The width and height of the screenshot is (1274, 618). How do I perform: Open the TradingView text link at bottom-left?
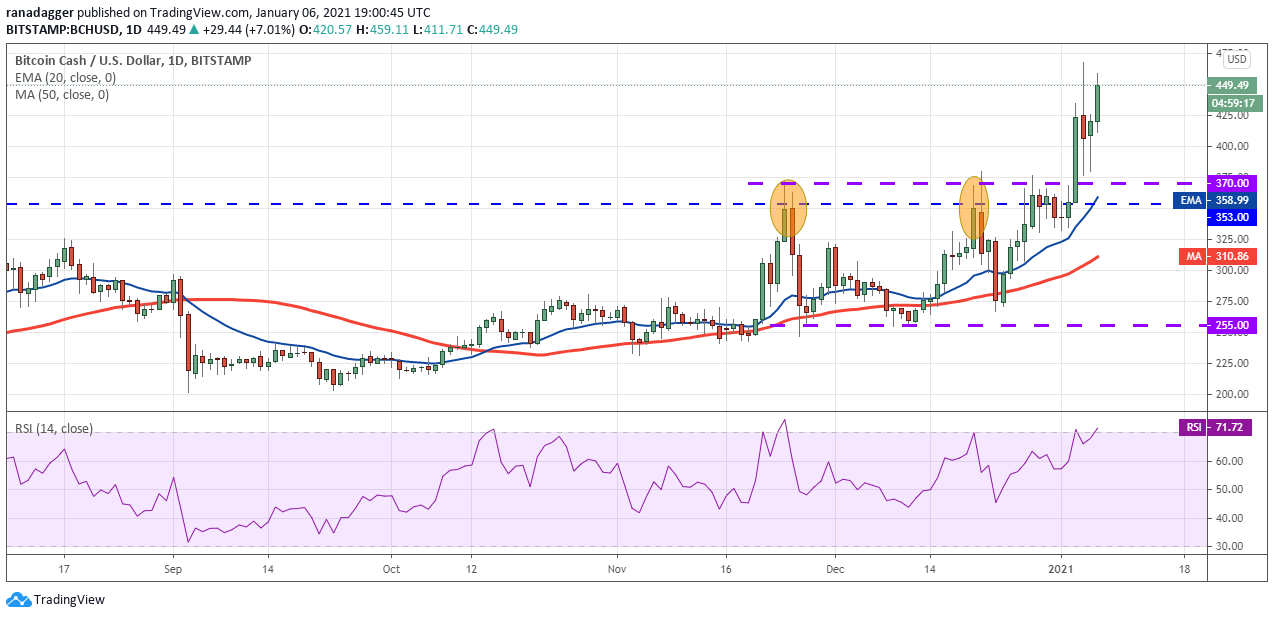[69, 600]
